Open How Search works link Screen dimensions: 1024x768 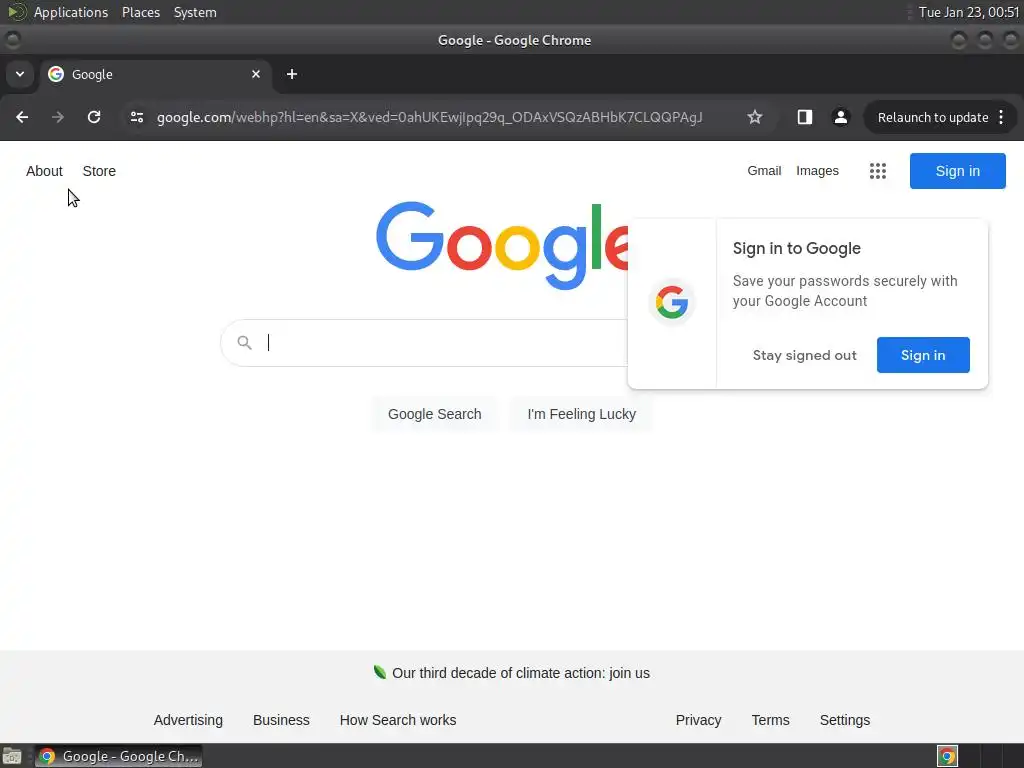398,720
